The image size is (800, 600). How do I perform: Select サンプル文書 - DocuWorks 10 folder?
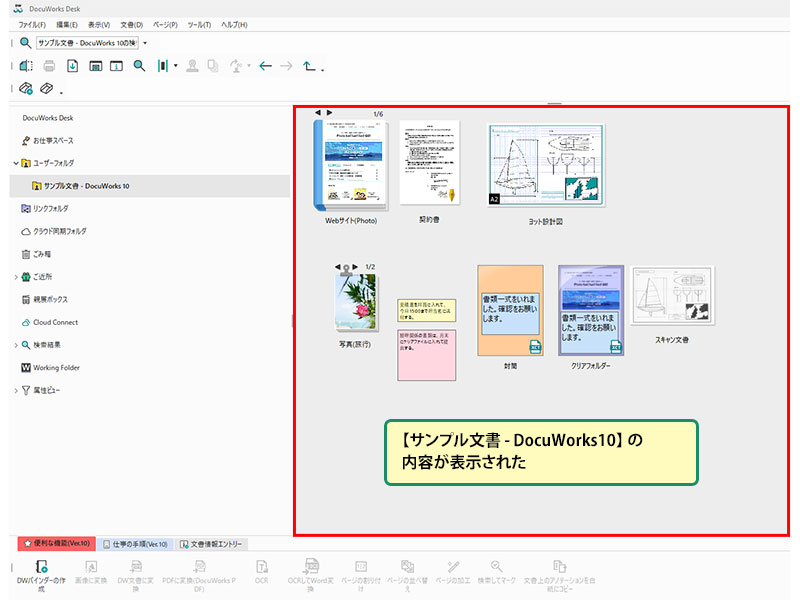(x=86, y=186)
